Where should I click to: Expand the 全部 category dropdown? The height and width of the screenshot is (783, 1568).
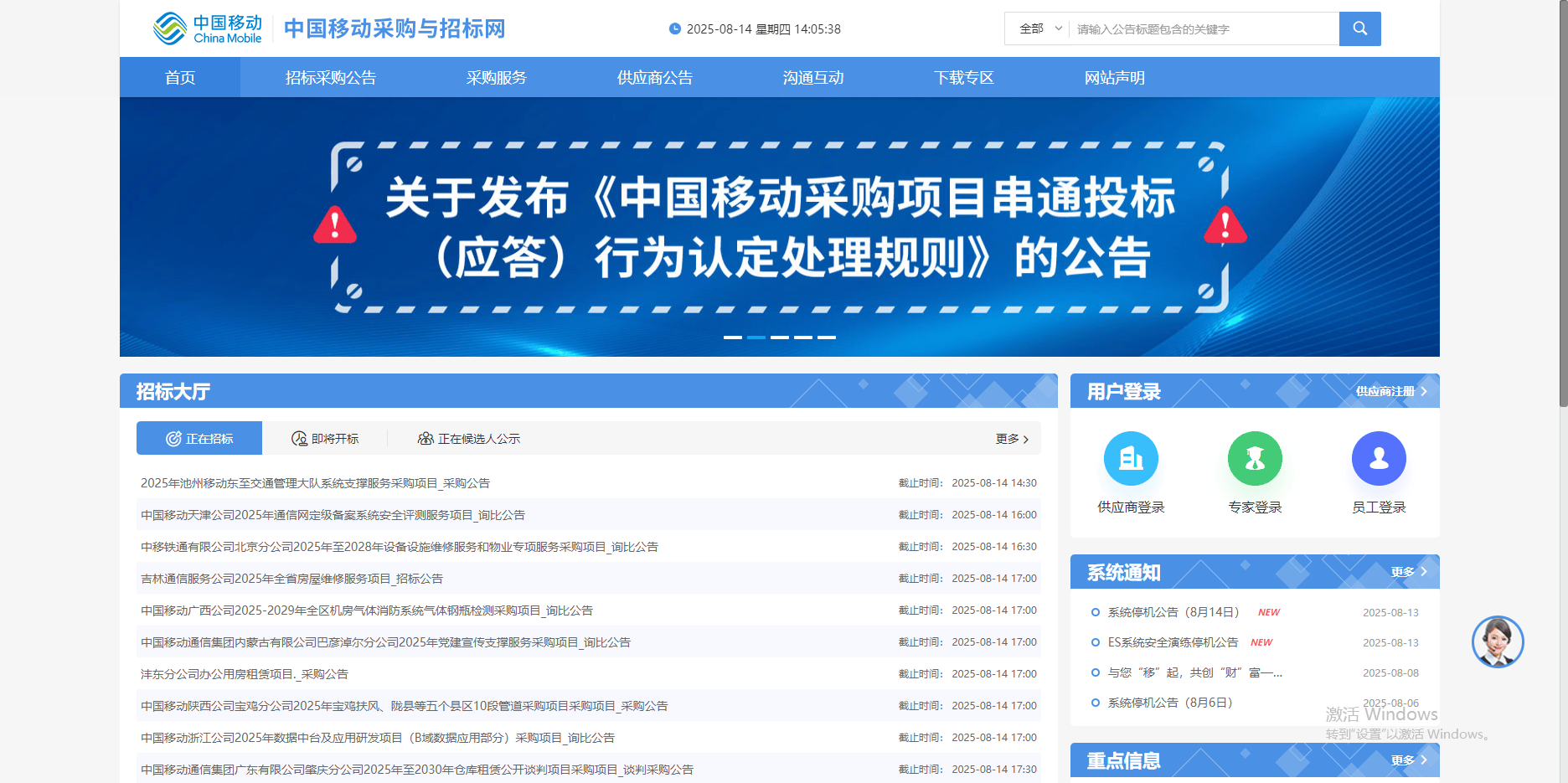[x=1039, y=28]
